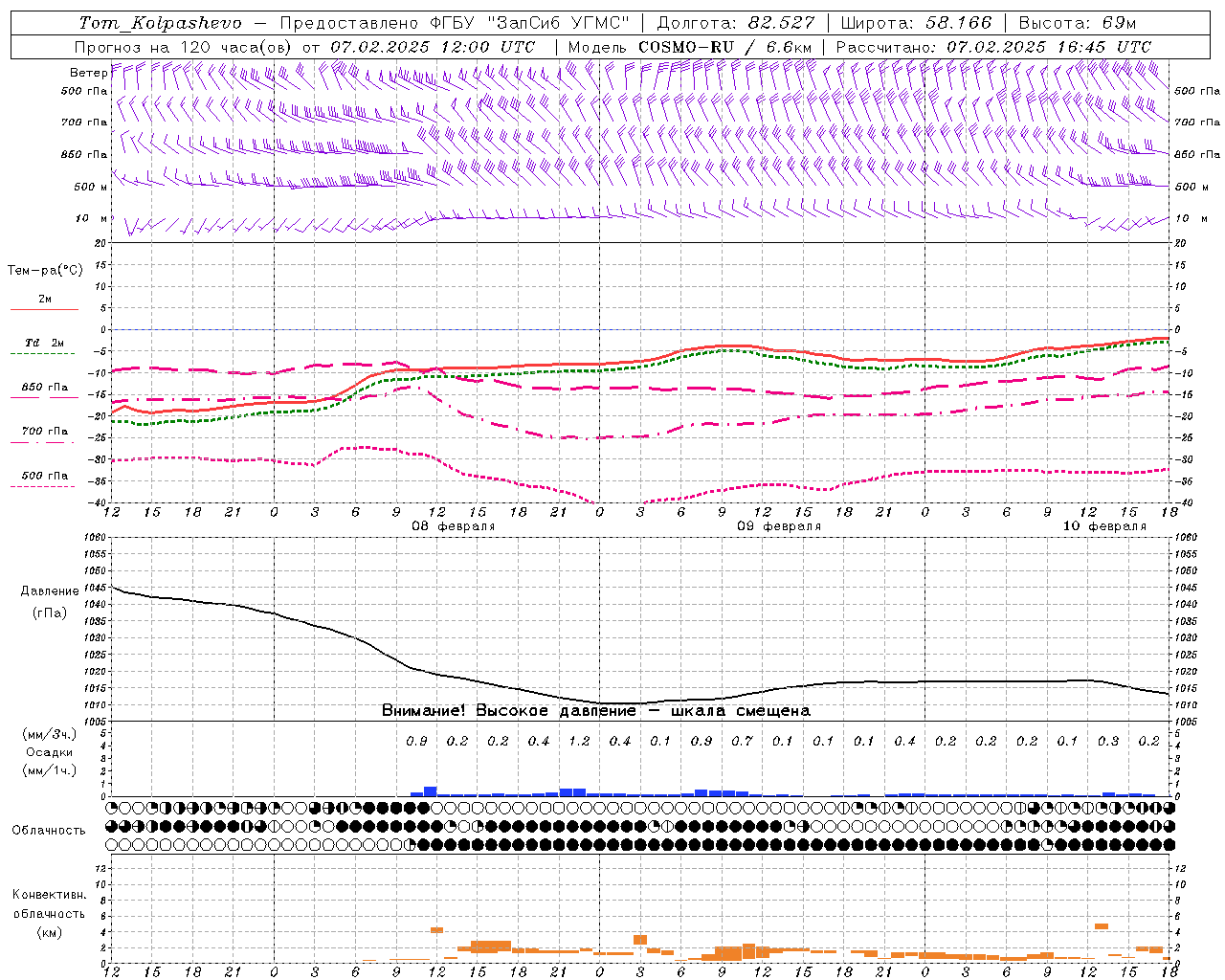The height and width of the screenshot is (980, 1225).
Task: Click the "09 февраля" date label
Action: coord(779,526)
